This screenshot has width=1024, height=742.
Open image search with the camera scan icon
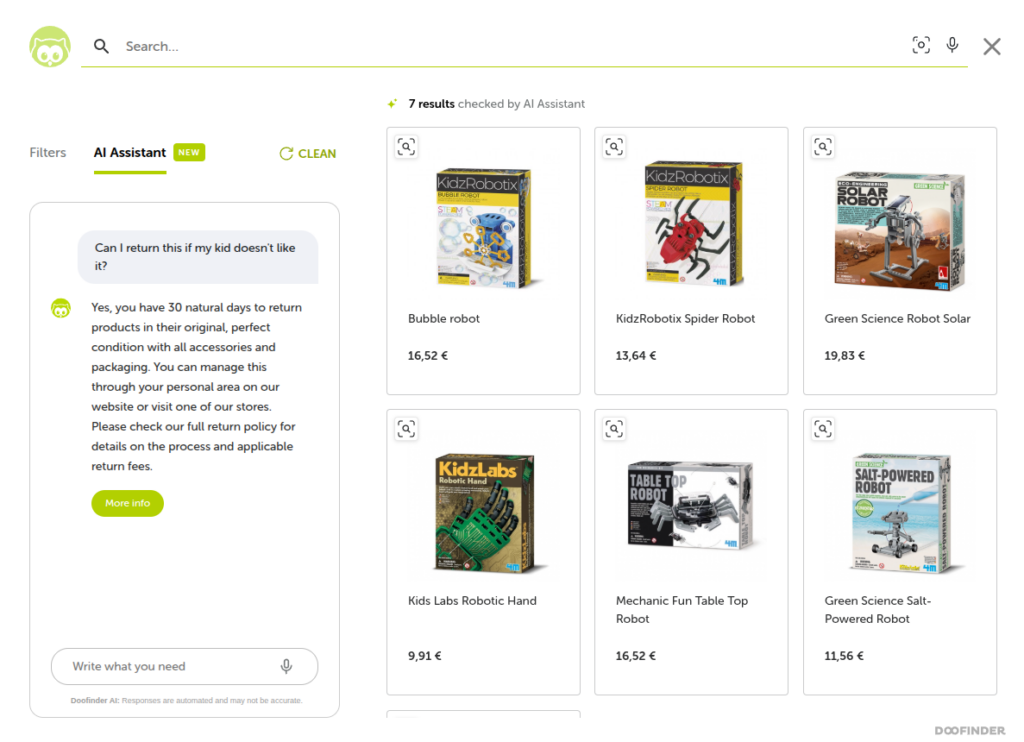921,44
